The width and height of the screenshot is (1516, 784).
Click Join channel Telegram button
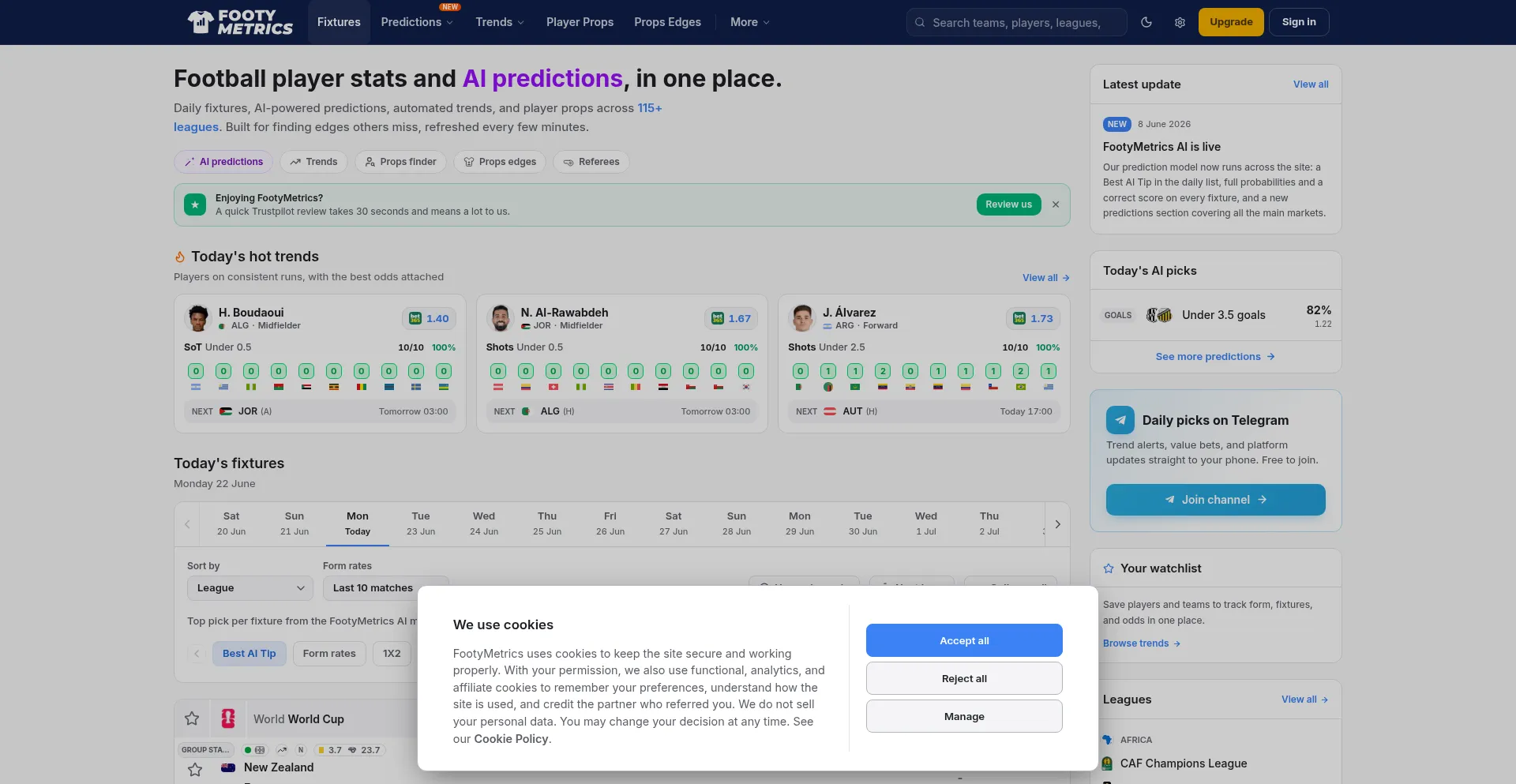(x=1216, y=500)
